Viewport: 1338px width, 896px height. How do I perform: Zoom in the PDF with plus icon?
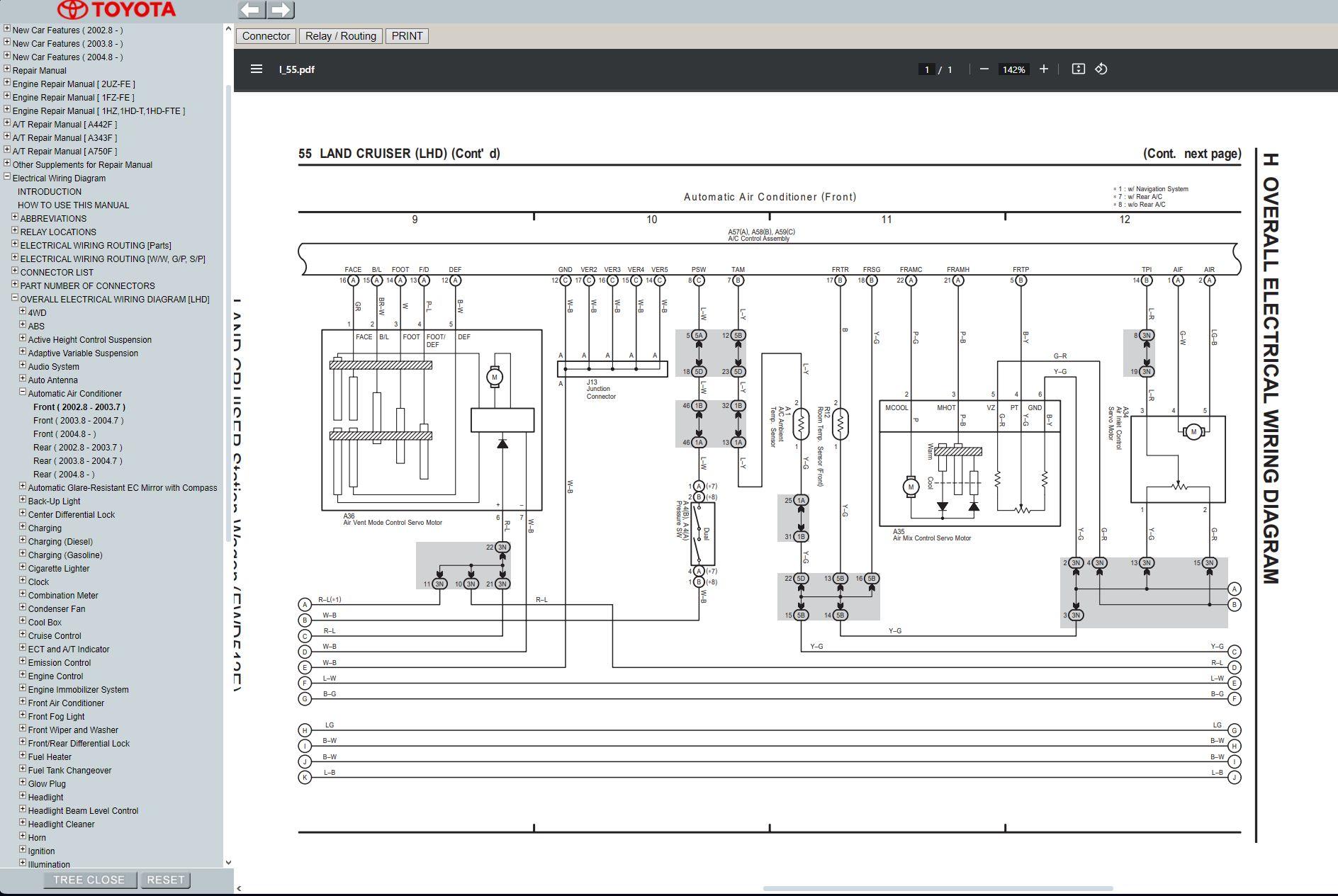1043,69
